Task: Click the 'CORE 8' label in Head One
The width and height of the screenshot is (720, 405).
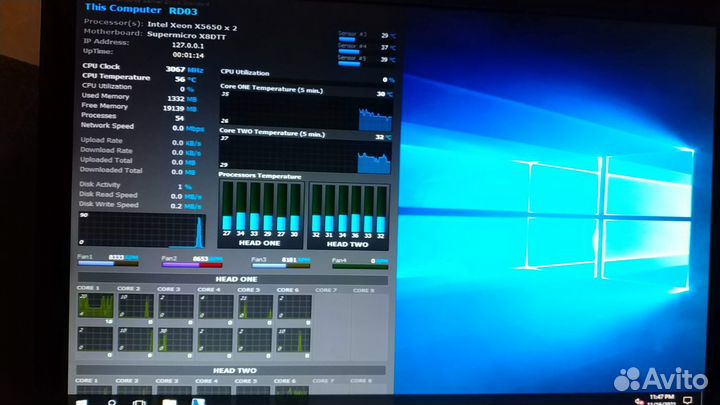Action: tap(363, 291)
